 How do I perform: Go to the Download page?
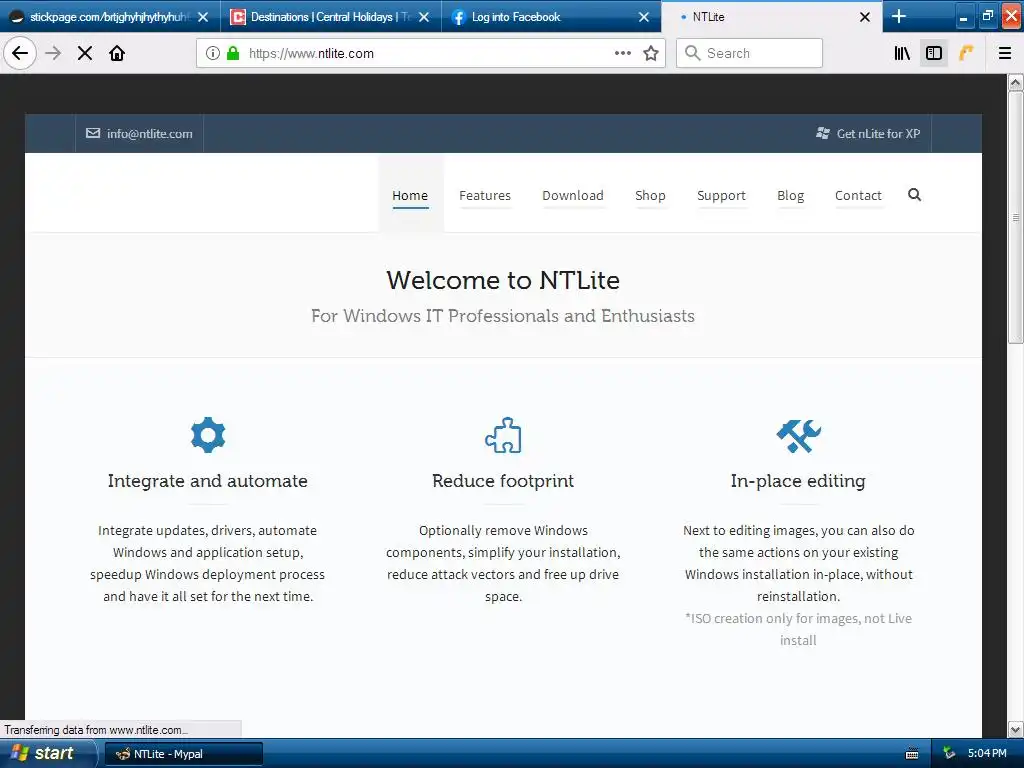(x=573, y=195)
